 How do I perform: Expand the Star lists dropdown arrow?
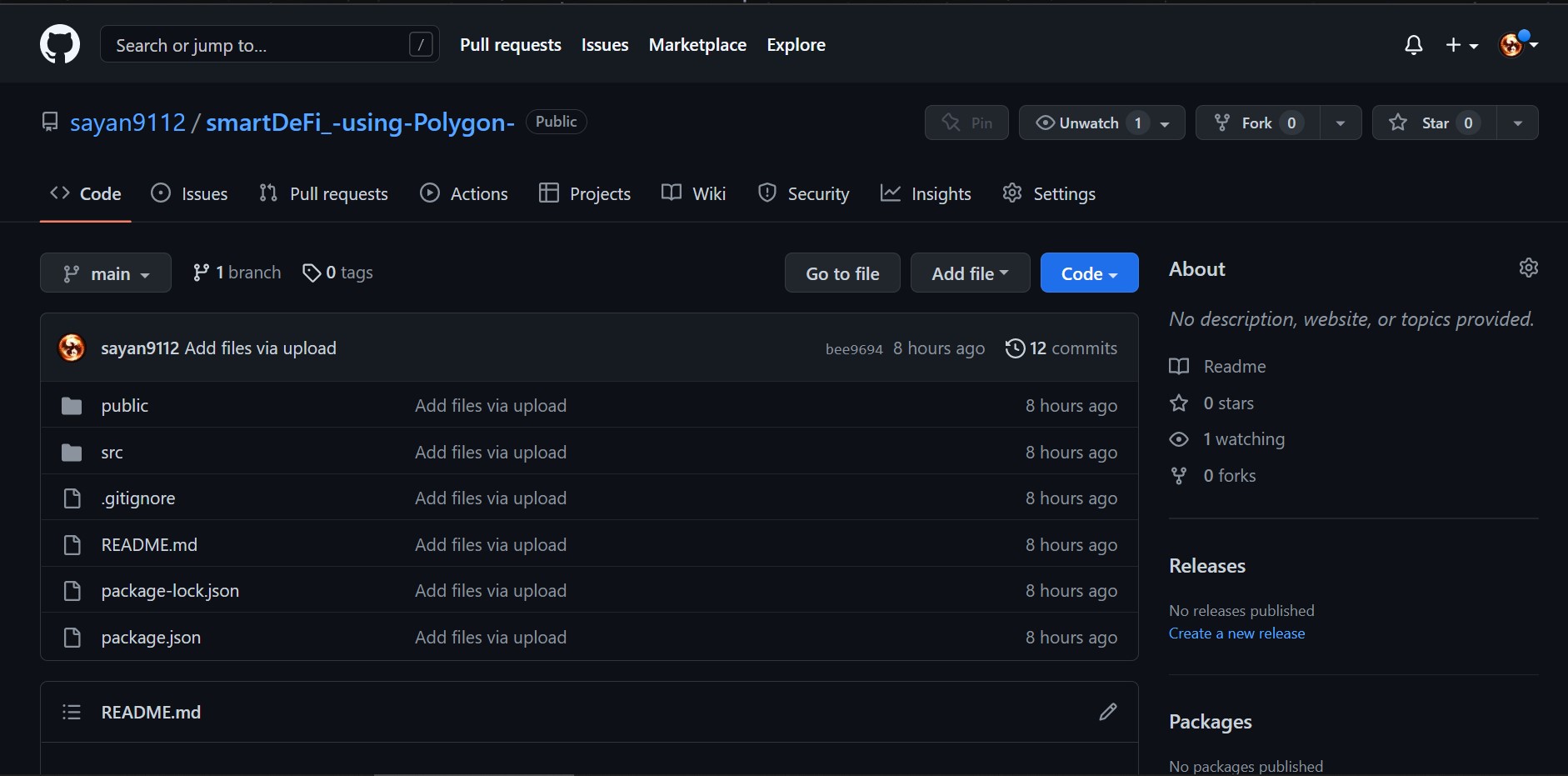(1518, 123)
